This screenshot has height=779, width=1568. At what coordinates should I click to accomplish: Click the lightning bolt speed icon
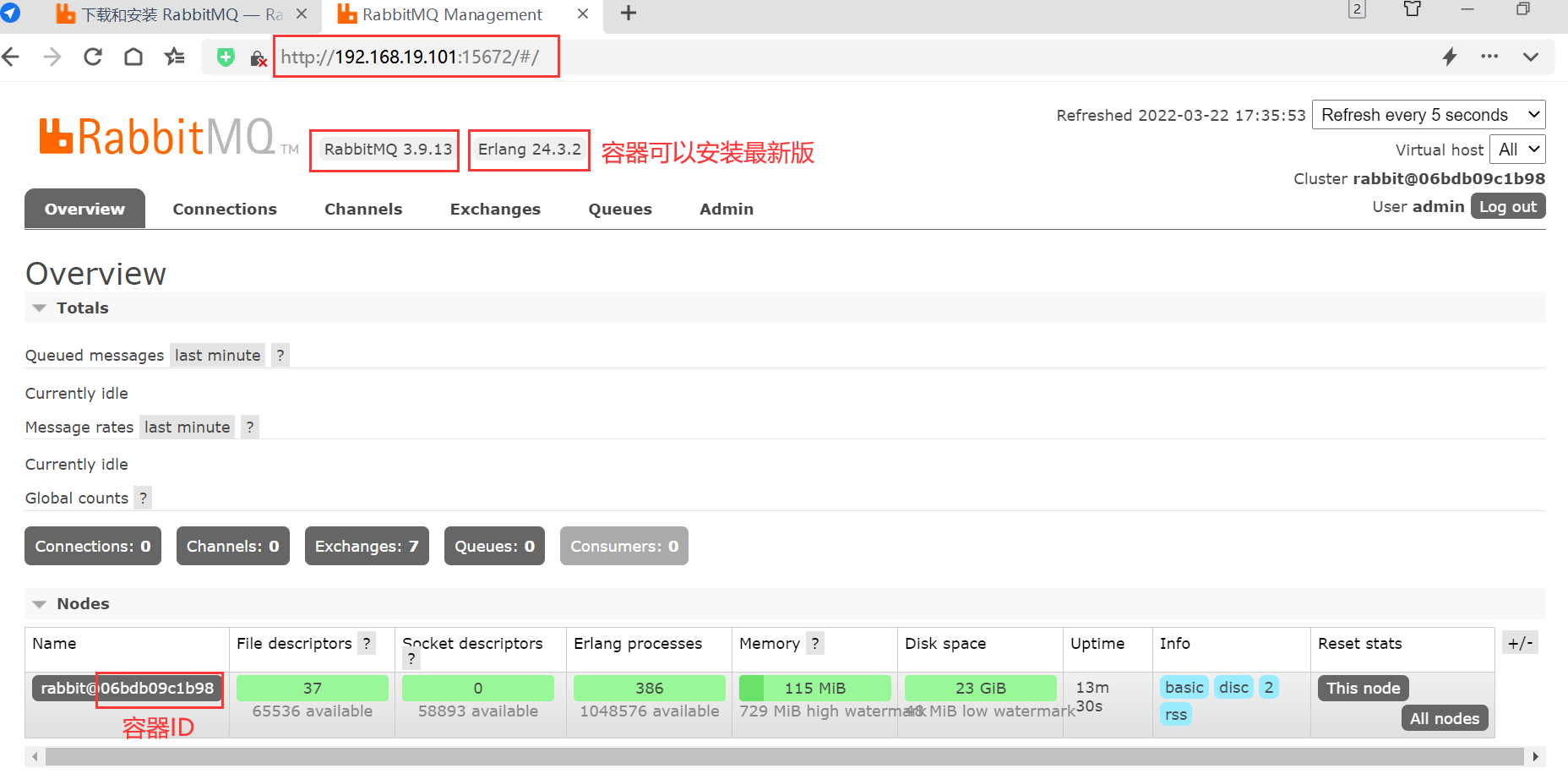pyautogui.click(x=1450, y=57)
